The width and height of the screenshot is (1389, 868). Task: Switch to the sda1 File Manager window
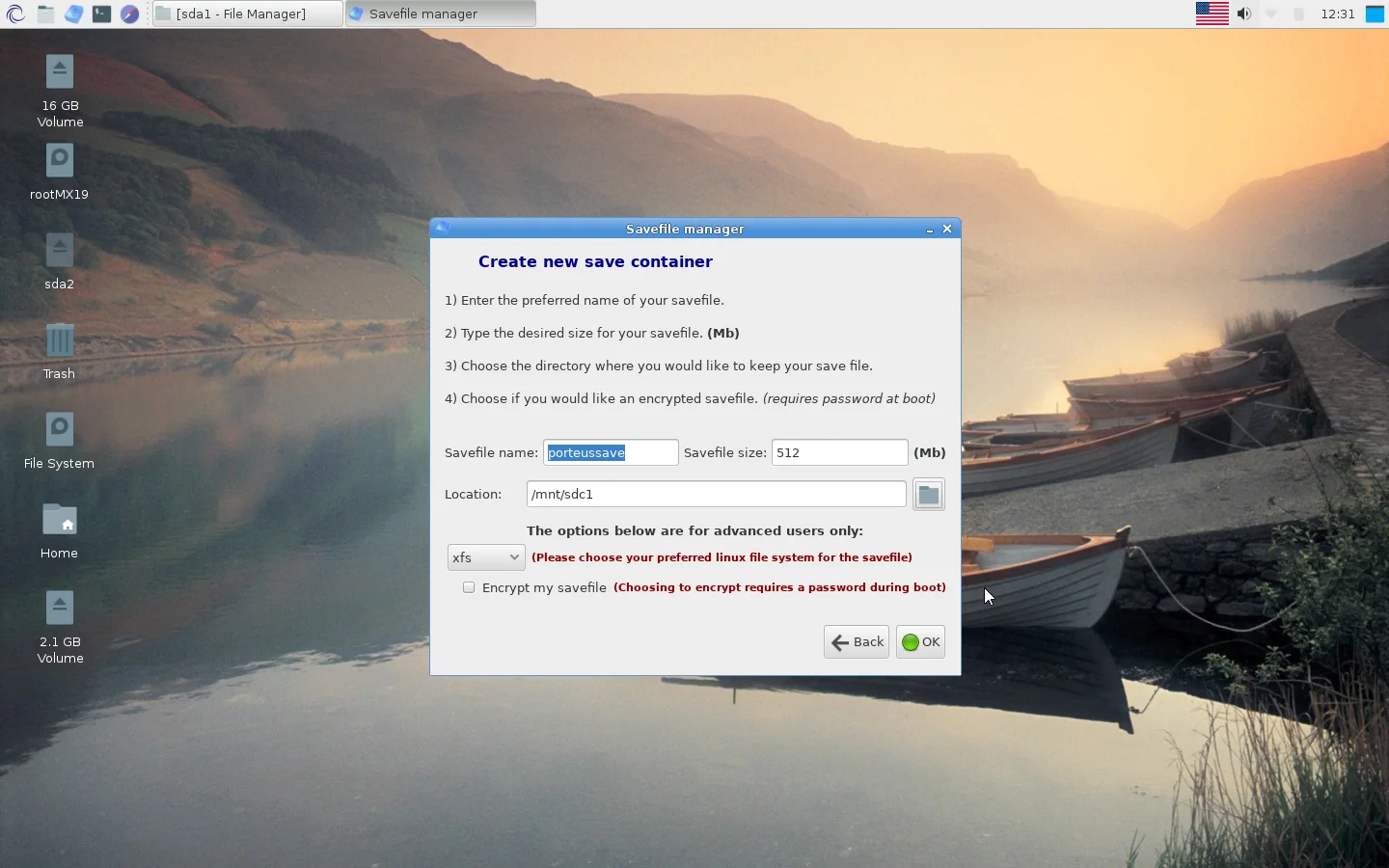245,14
